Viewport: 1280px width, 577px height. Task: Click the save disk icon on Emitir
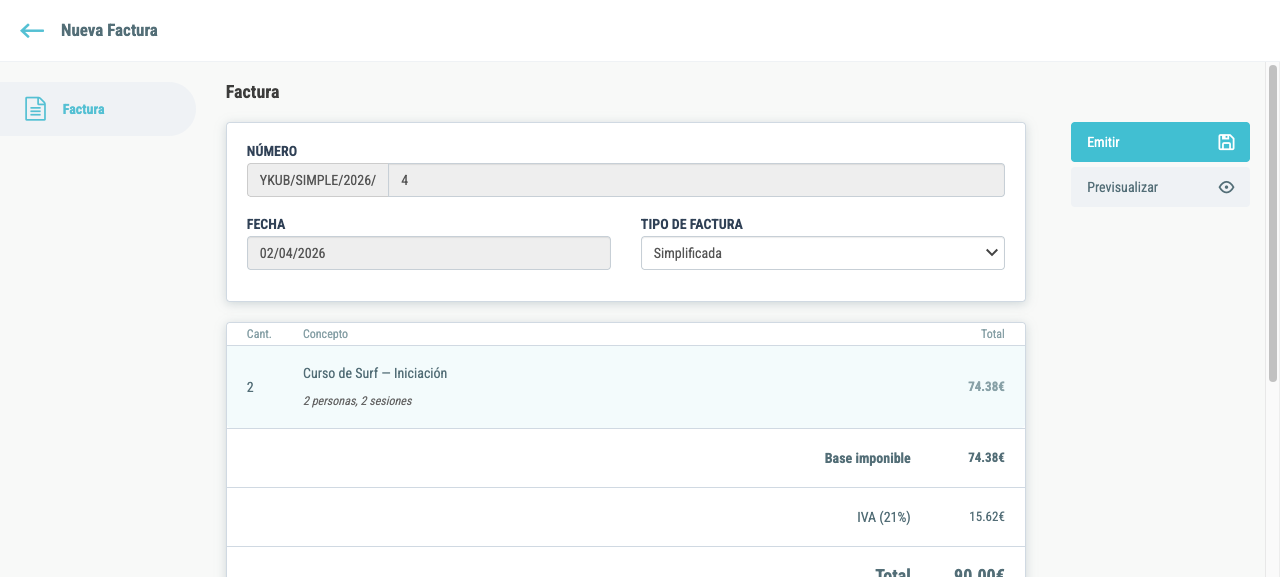(x=1226, y=142)
